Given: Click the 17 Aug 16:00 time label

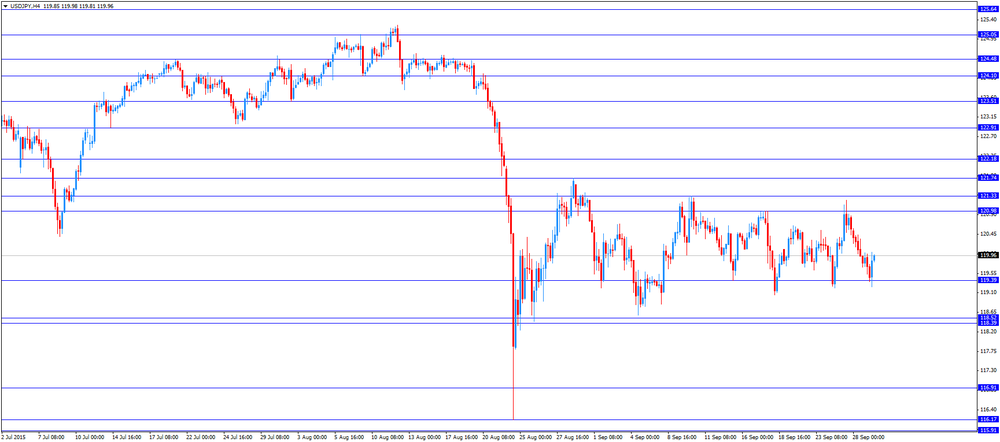Looking at the screenshot, I should [x=460, y=438].
